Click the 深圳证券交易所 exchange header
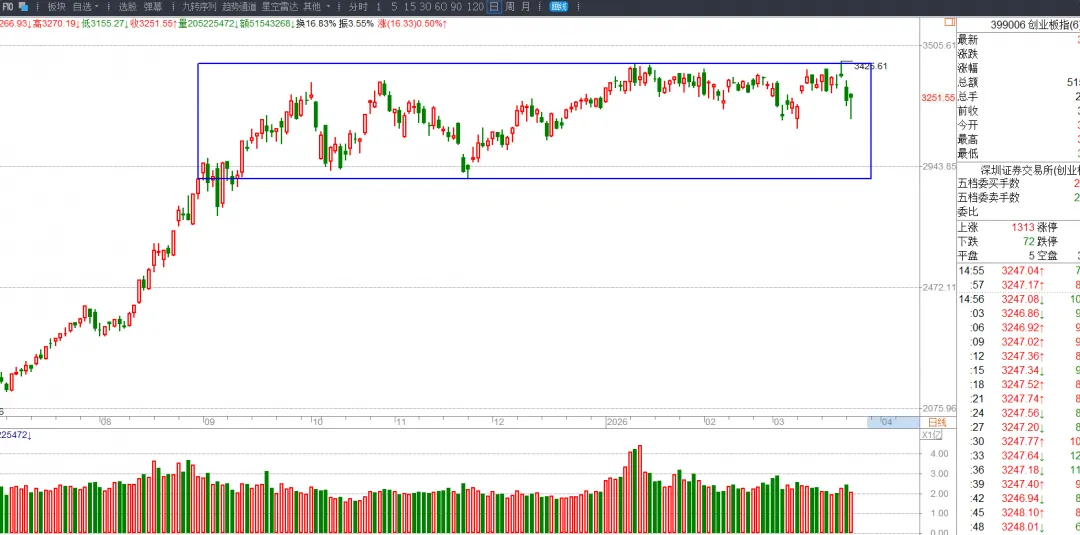This screenshot has width=1080, height=535. coord(1030,170)
